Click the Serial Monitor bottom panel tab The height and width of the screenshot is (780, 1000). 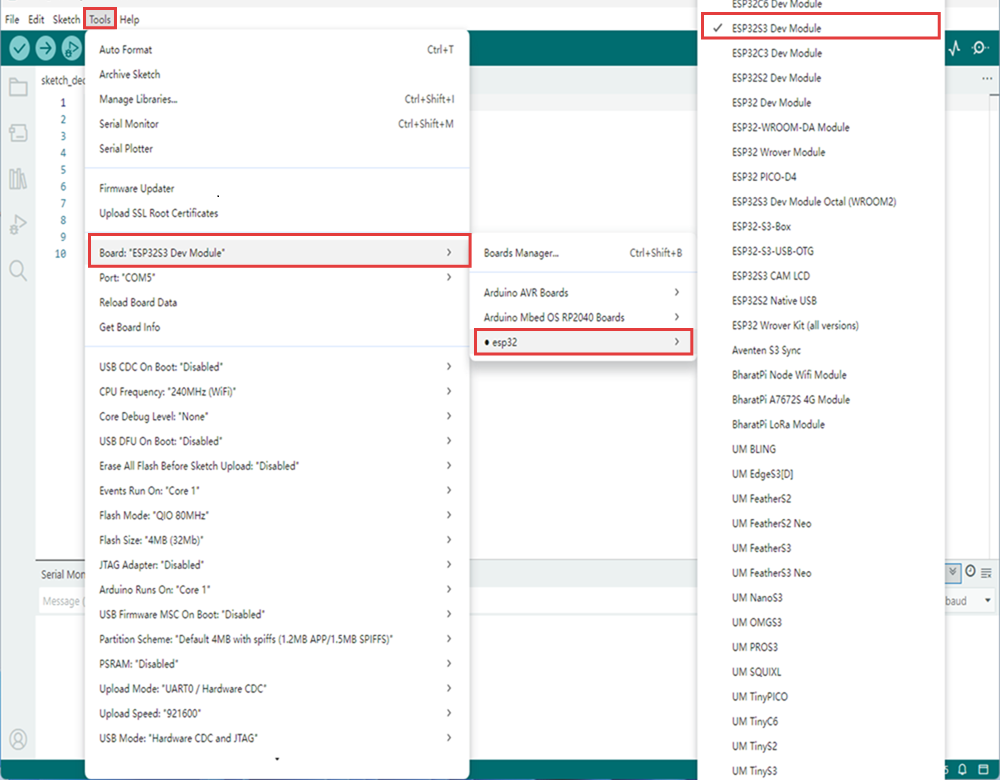point(62,574)
